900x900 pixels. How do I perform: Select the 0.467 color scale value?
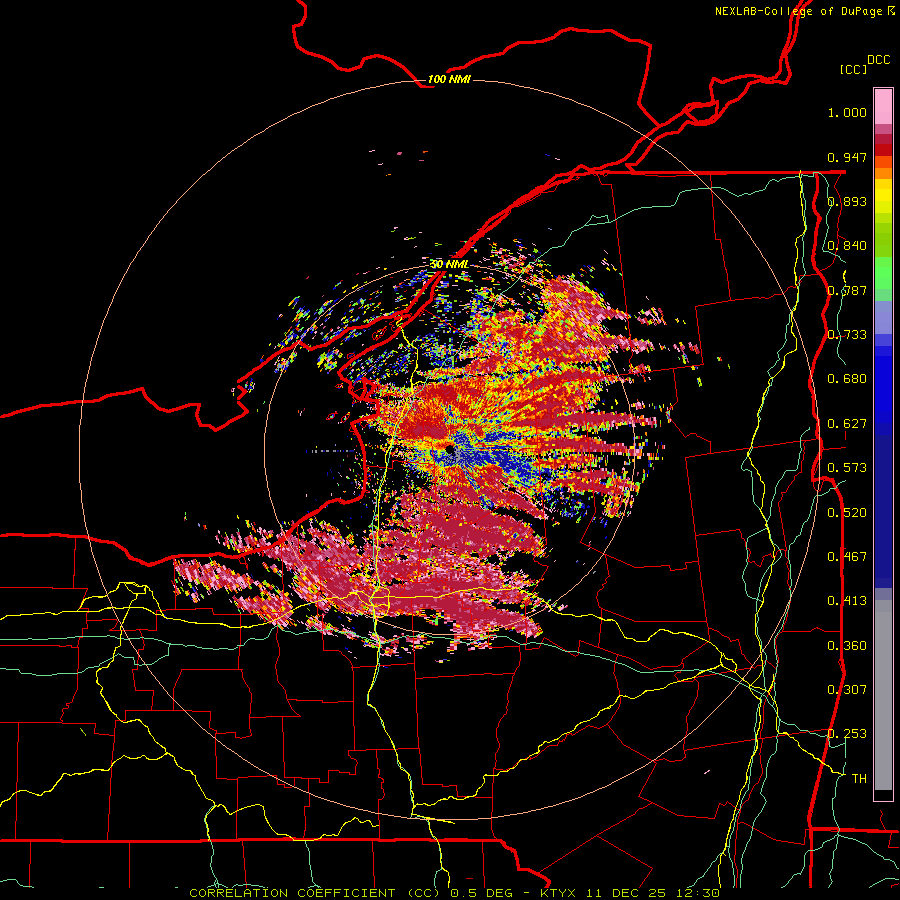[847, 557]
